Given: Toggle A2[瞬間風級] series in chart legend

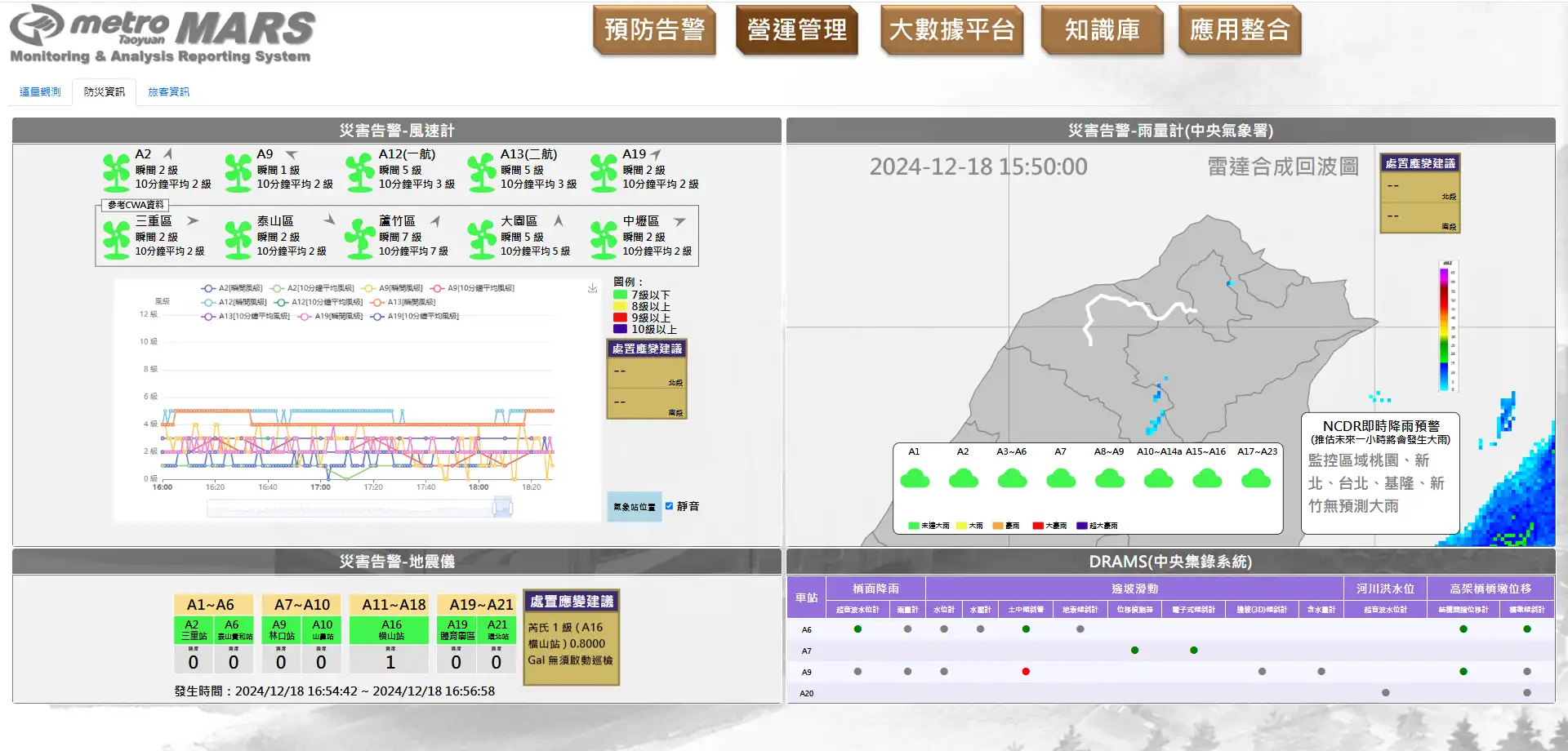Looking at the screenshot, I should pyautogui.click(x=232, y=288).
